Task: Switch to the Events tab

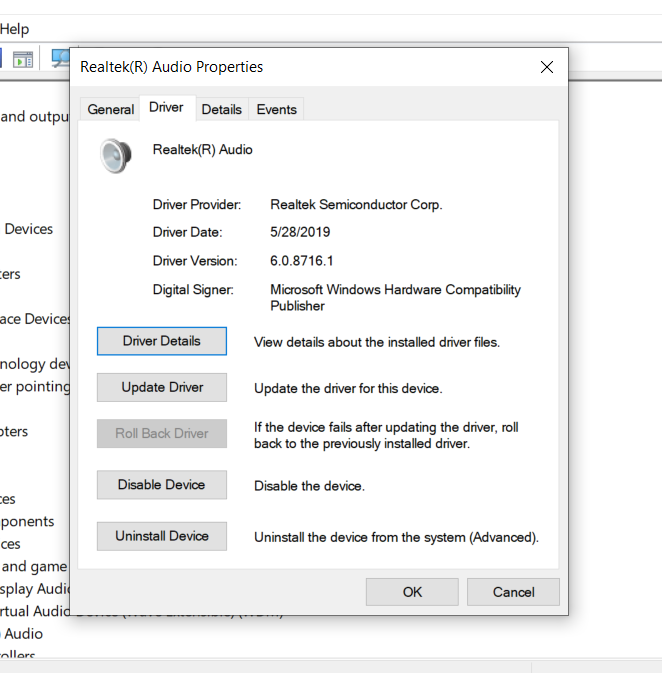Action: [276, 109]
